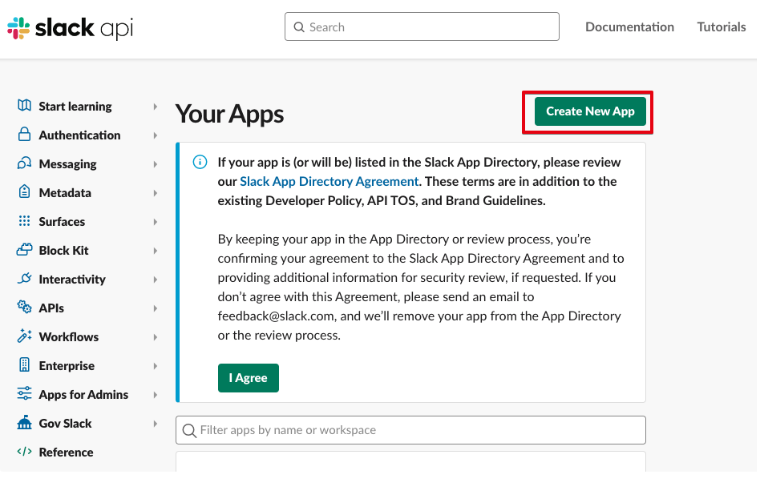Expand the Interactivity section arrow
Image resolution: width=757 pixels, height=478 pixels.
(x=155, y=280)
